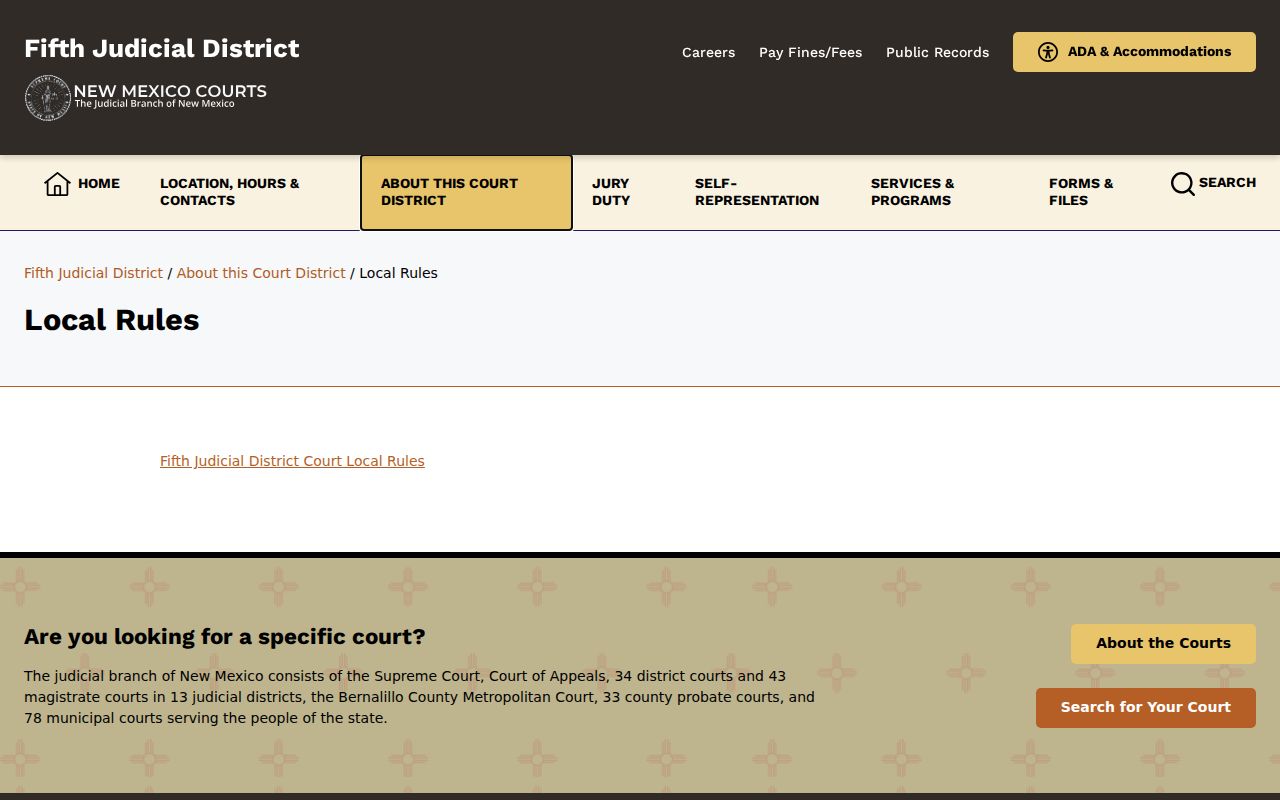Click the Search for Your Court button
Image resolution: width=1280 pixels, height=800 pixels.
pyautogui.click(x=1146, y=708)
